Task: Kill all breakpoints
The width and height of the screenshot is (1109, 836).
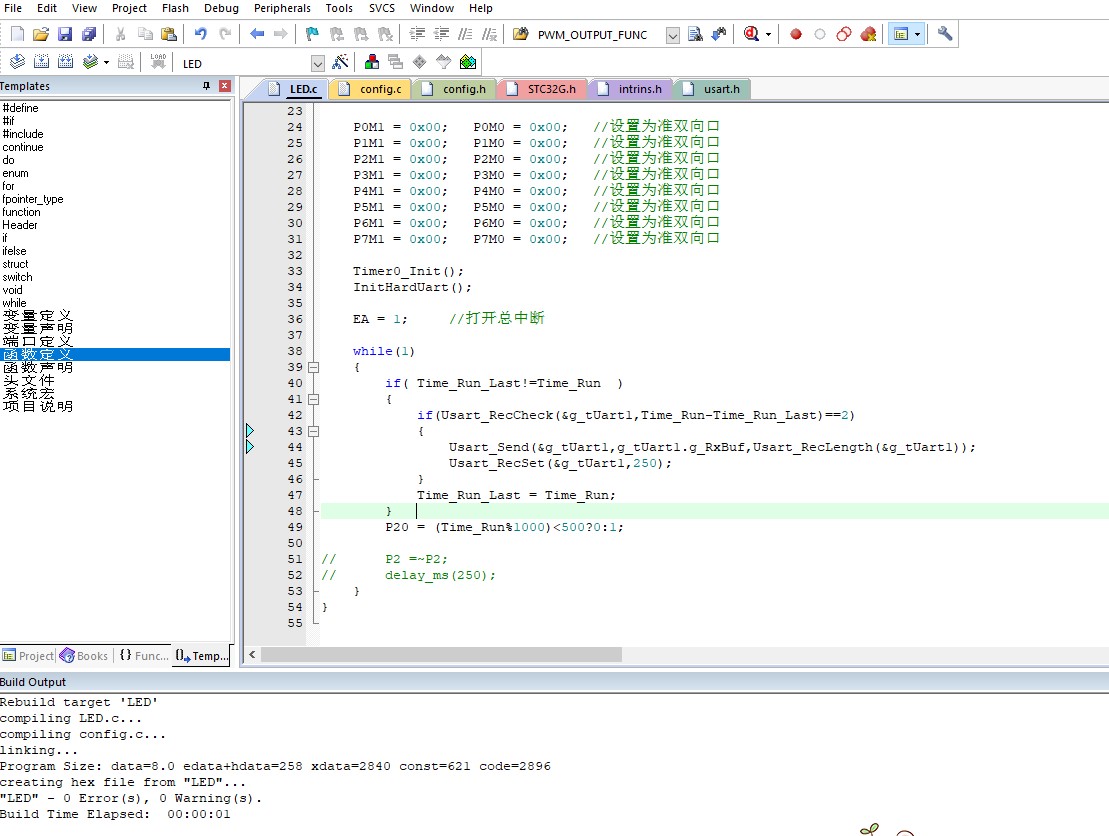Action: point(868,34)
